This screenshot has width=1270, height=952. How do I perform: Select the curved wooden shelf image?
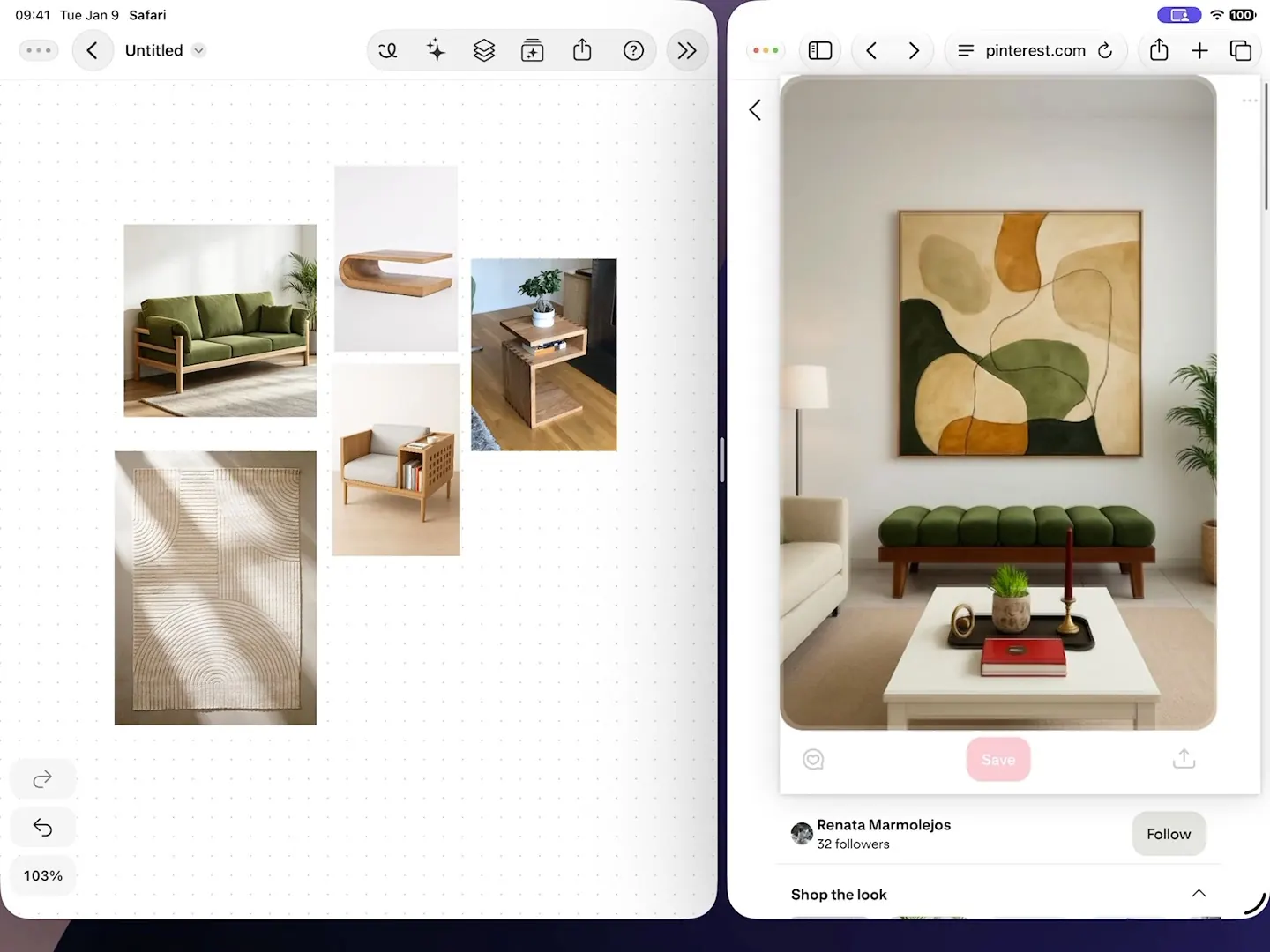pyautogui.click(x=396, y=258)
